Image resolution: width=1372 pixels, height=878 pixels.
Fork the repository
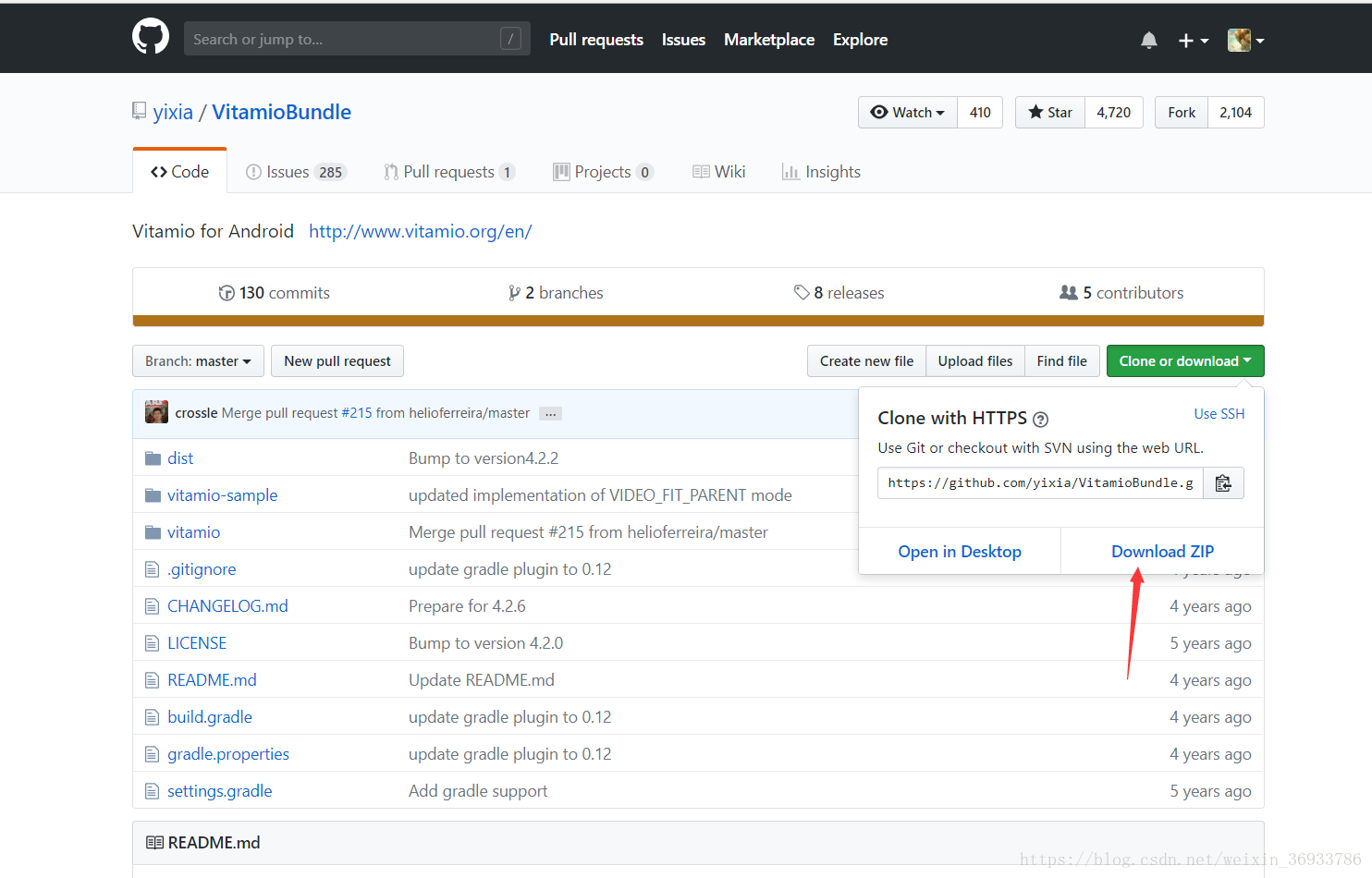click(x=1182, y=113)
